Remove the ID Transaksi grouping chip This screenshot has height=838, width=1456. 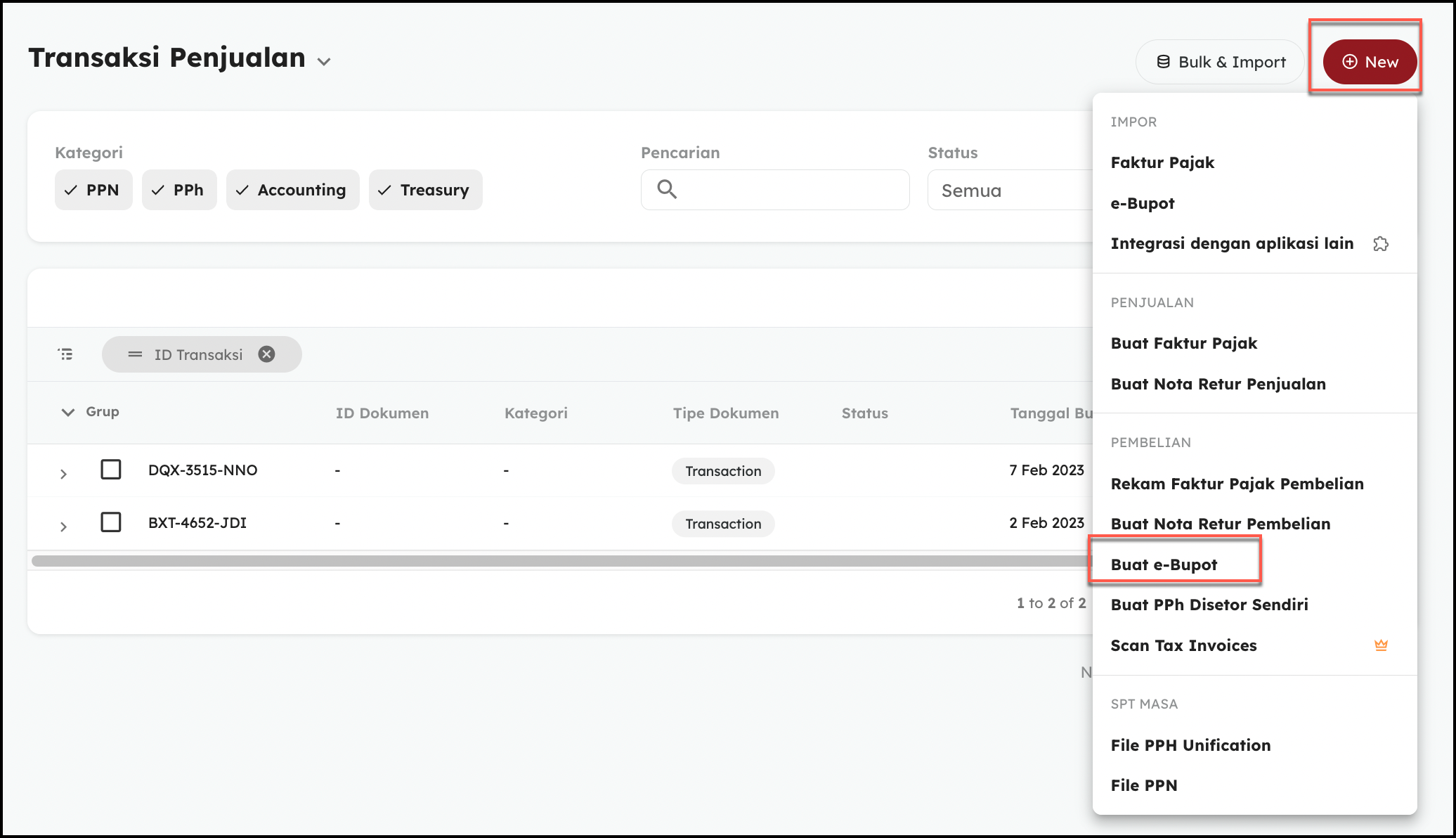266,354
